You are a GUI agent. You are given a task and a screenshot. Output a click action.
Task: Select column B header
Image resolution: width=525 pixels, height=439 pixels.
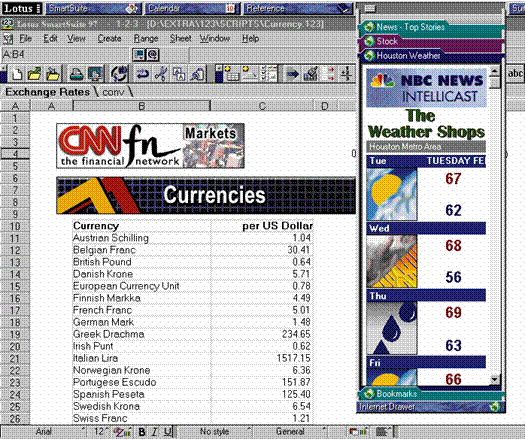(x=142, y=106)
